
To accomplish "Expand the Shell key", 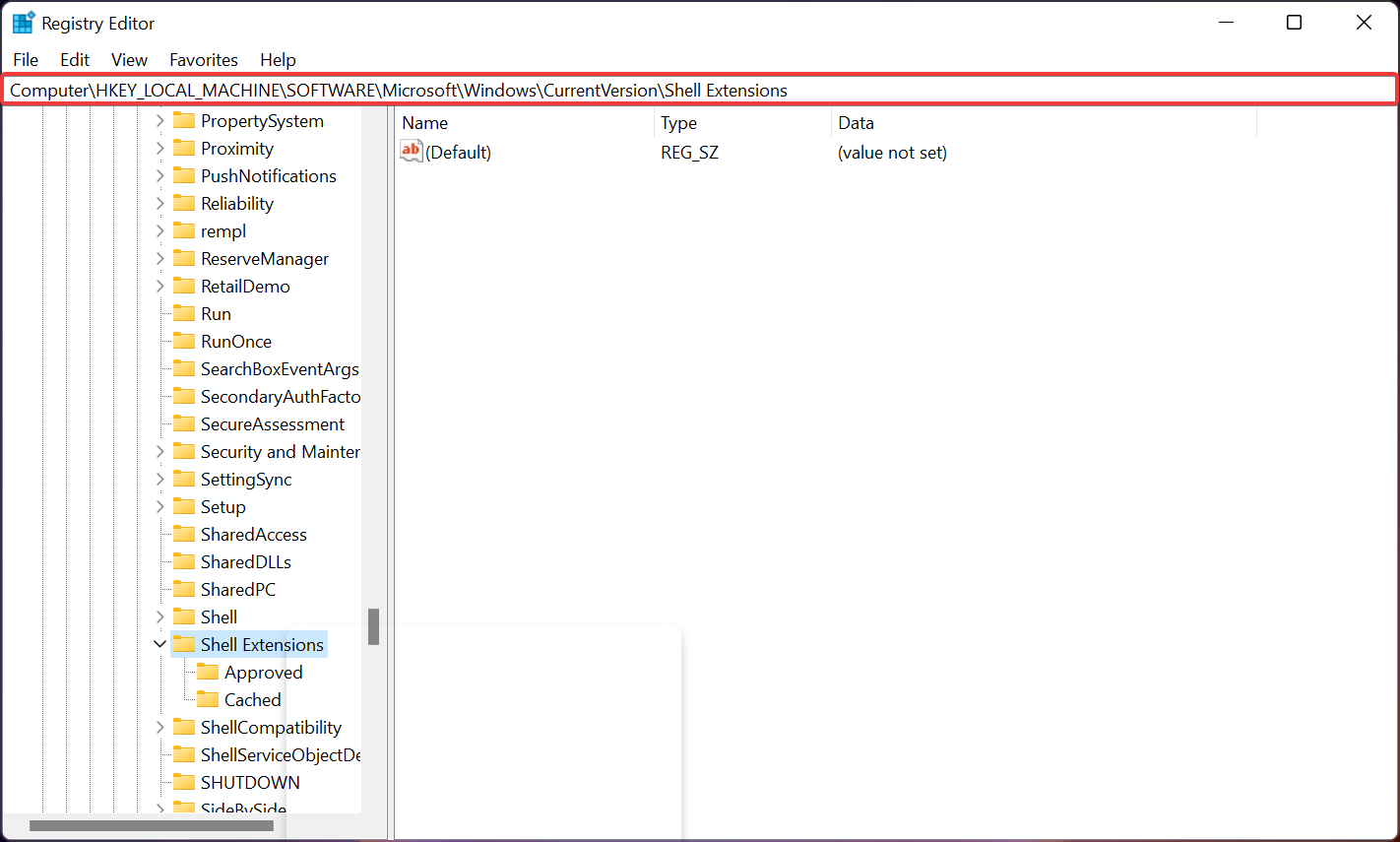I will (x=159, y=616).
